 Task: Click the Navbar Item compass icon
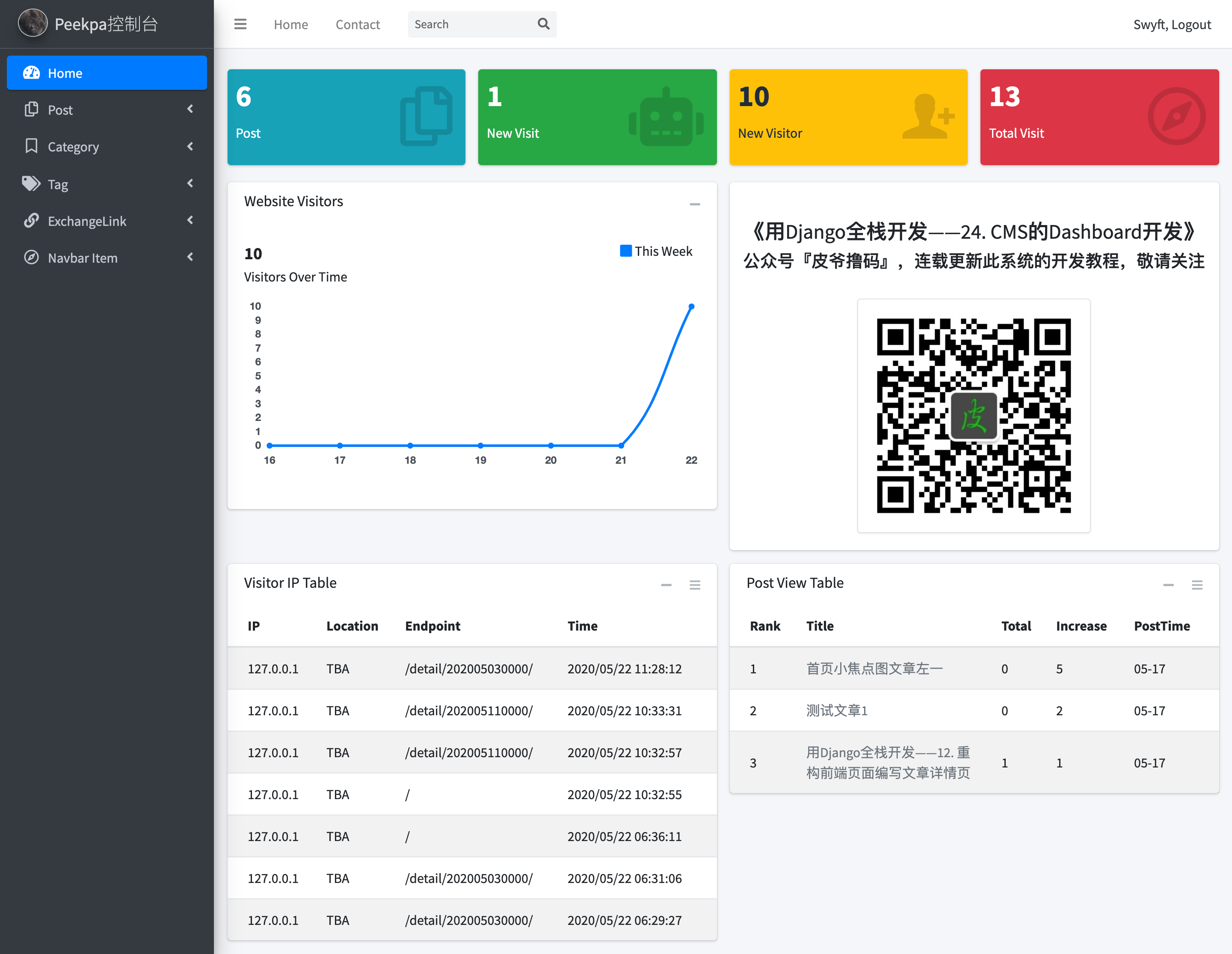pyautogui.click(x=32, y=257)
